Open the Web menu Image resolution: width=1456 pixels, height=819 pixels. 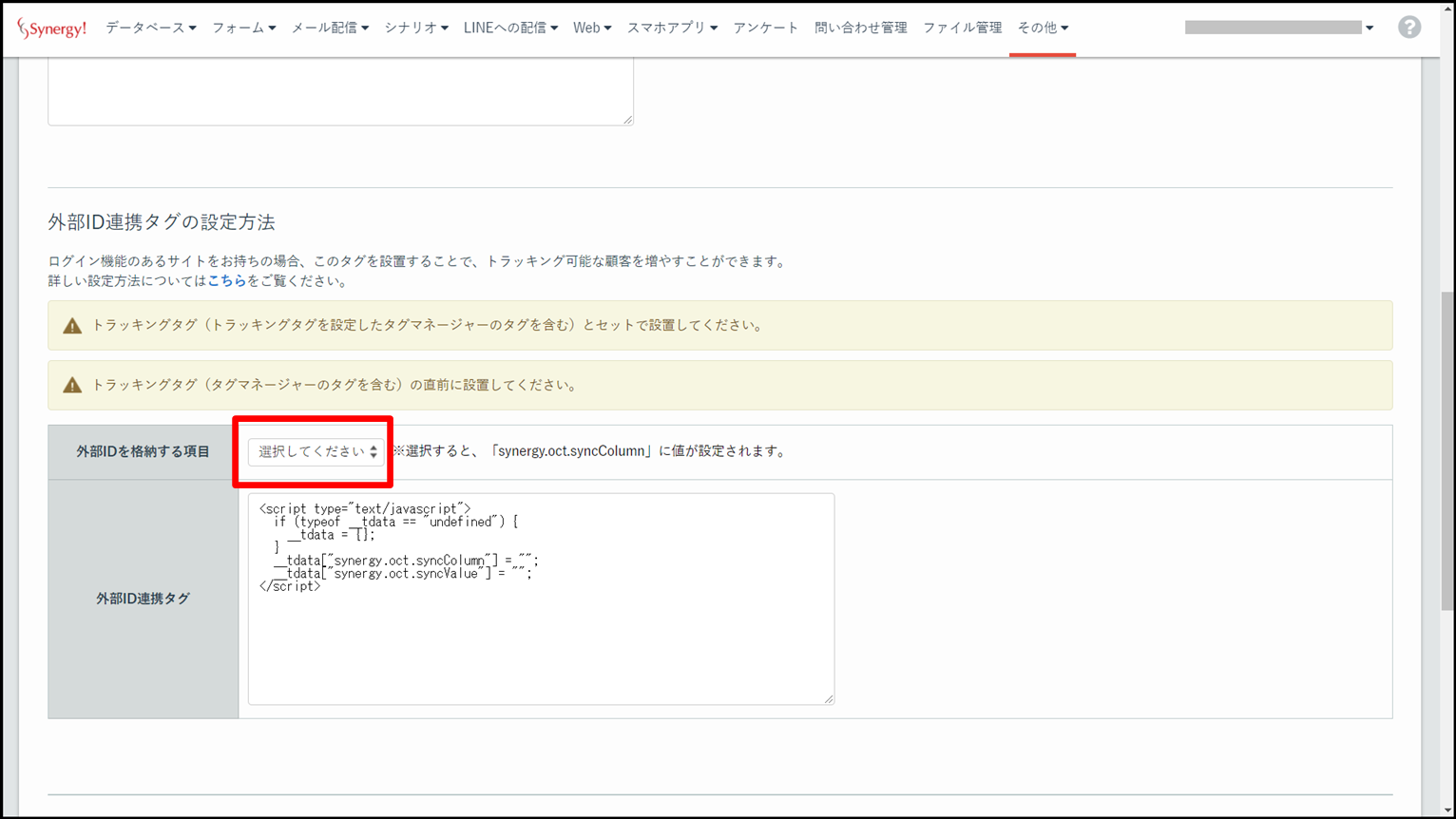pos(591,29)
